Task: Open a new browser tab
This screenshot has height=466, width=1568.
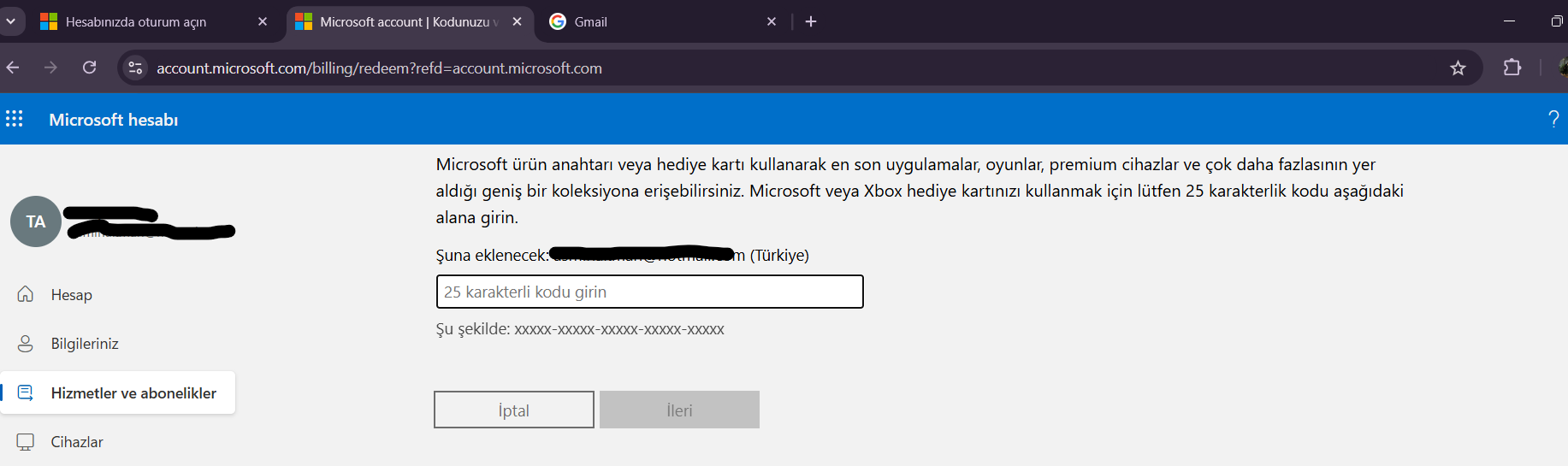Action: point(811,21)
